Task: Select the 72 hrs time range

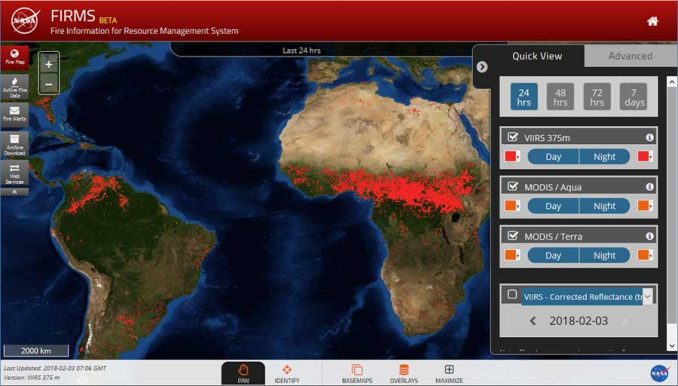Action: (x=597, y=97)
